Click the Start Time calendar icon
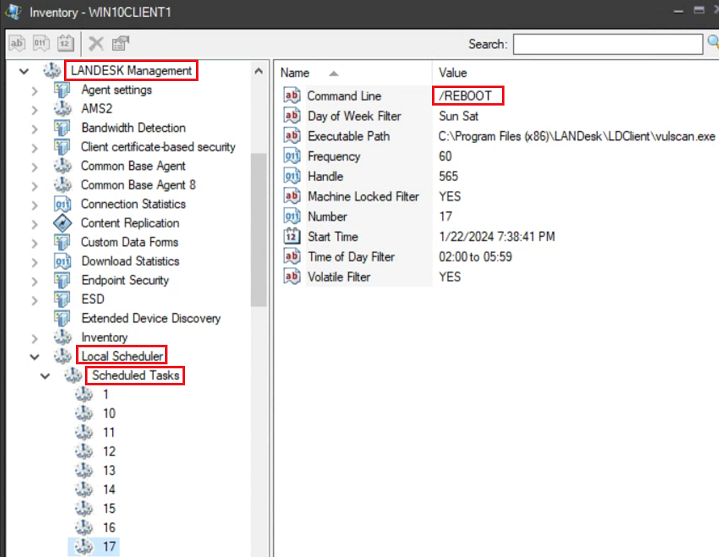This screenshot has width=719, height=557. [x=292, y=237]
